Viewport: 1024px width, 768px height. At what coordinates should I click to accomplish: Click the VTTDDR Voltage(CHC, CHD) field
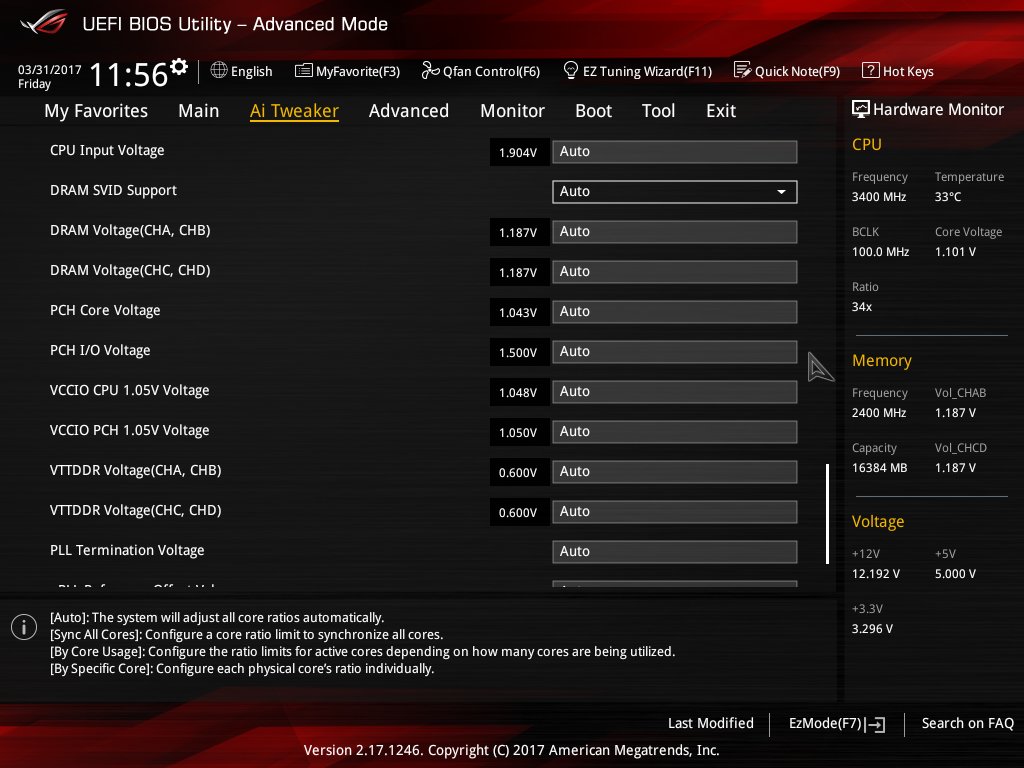675,511
